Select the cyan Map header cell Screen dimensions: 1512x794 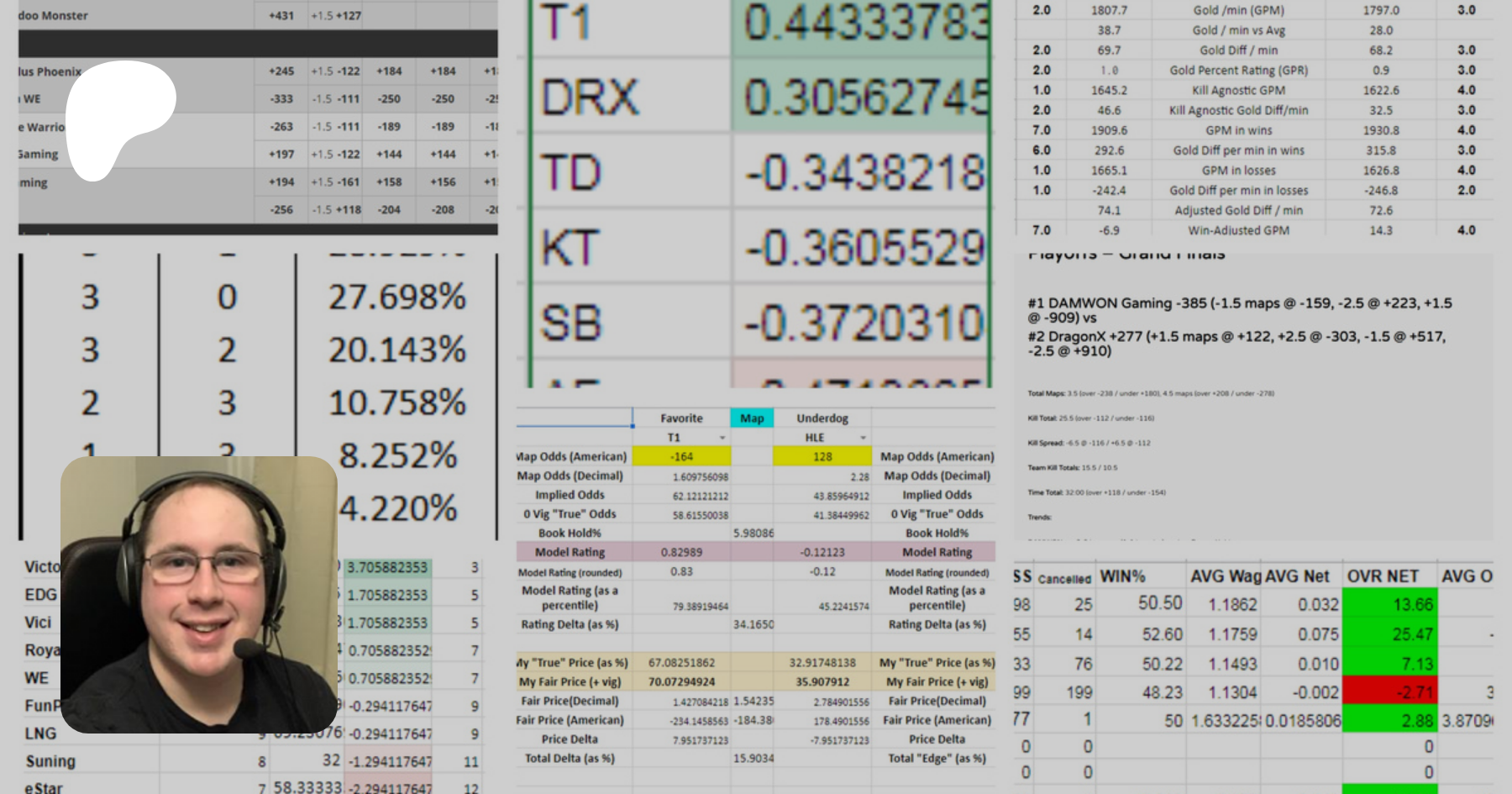(752, 418)
